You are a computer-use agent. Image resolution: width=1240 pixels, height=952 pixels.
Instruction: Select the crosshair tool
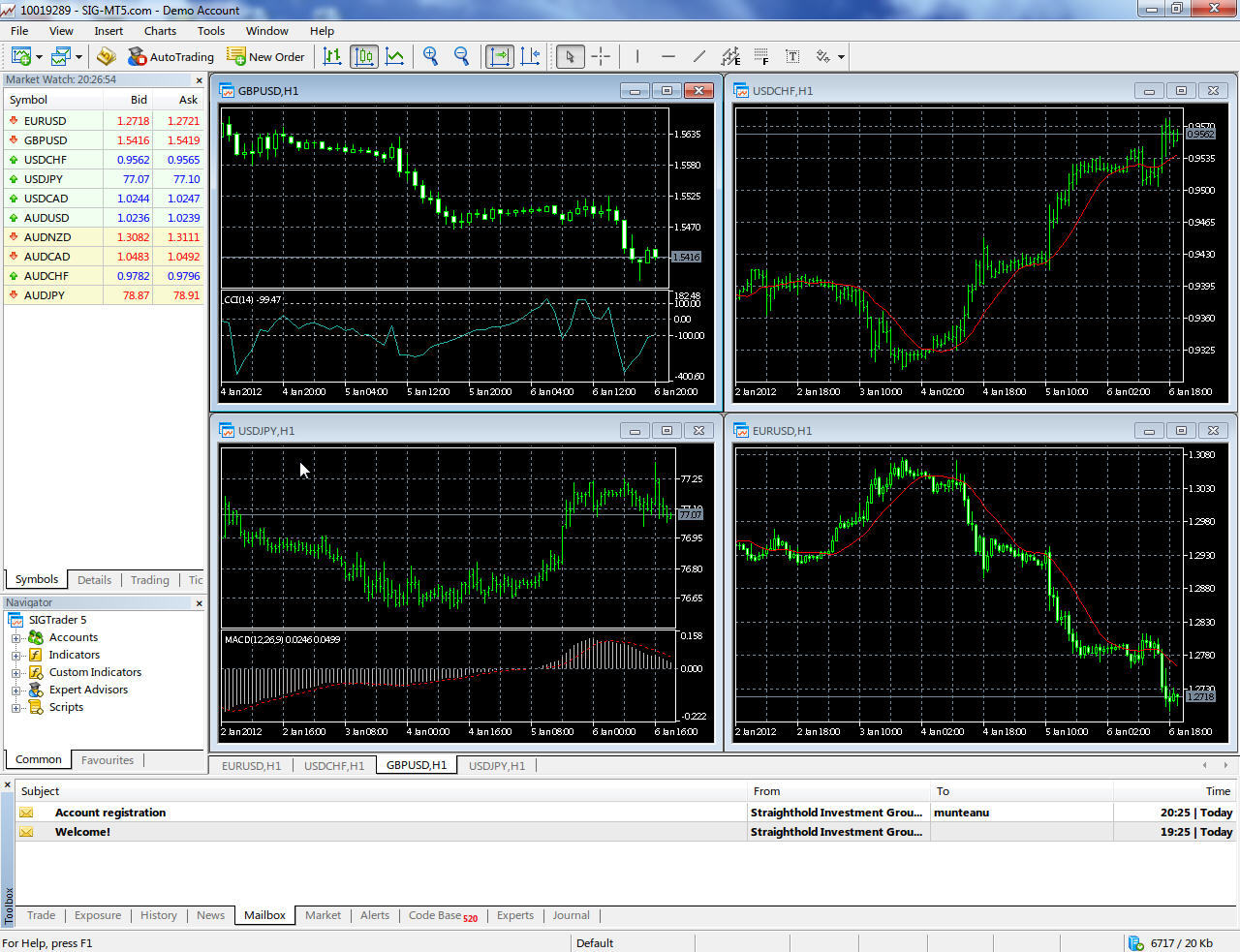(601, 56)
